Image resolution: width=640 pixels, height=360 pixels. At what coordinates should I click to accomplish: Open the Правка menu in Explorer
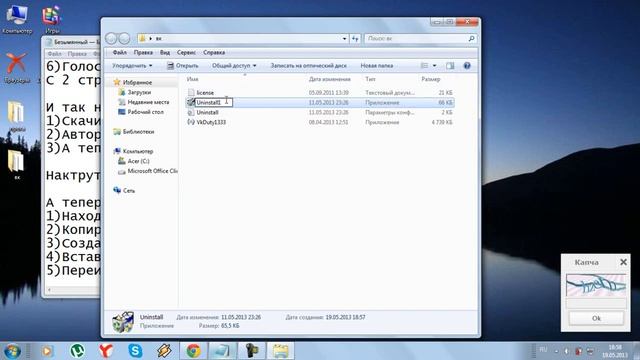143,52
